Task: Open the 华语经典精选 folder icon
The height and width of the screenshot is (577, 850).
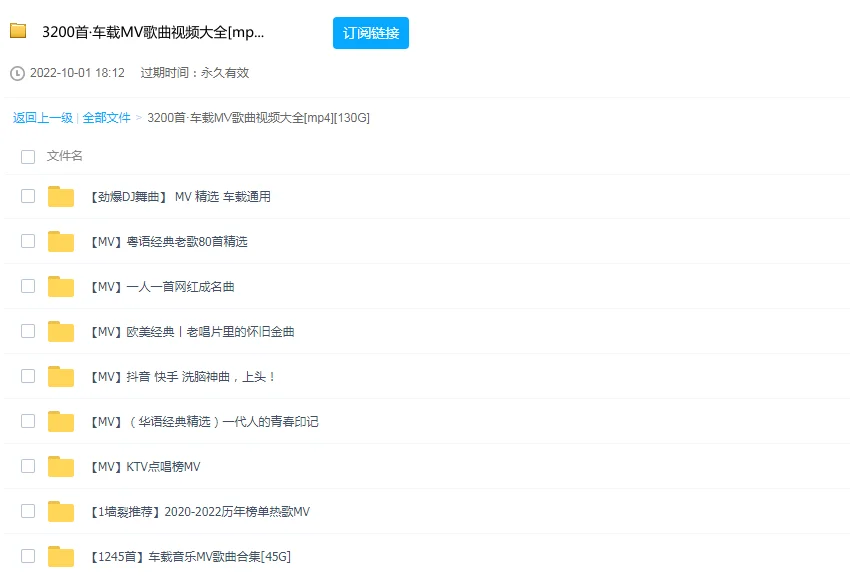Action: [60, 421]
